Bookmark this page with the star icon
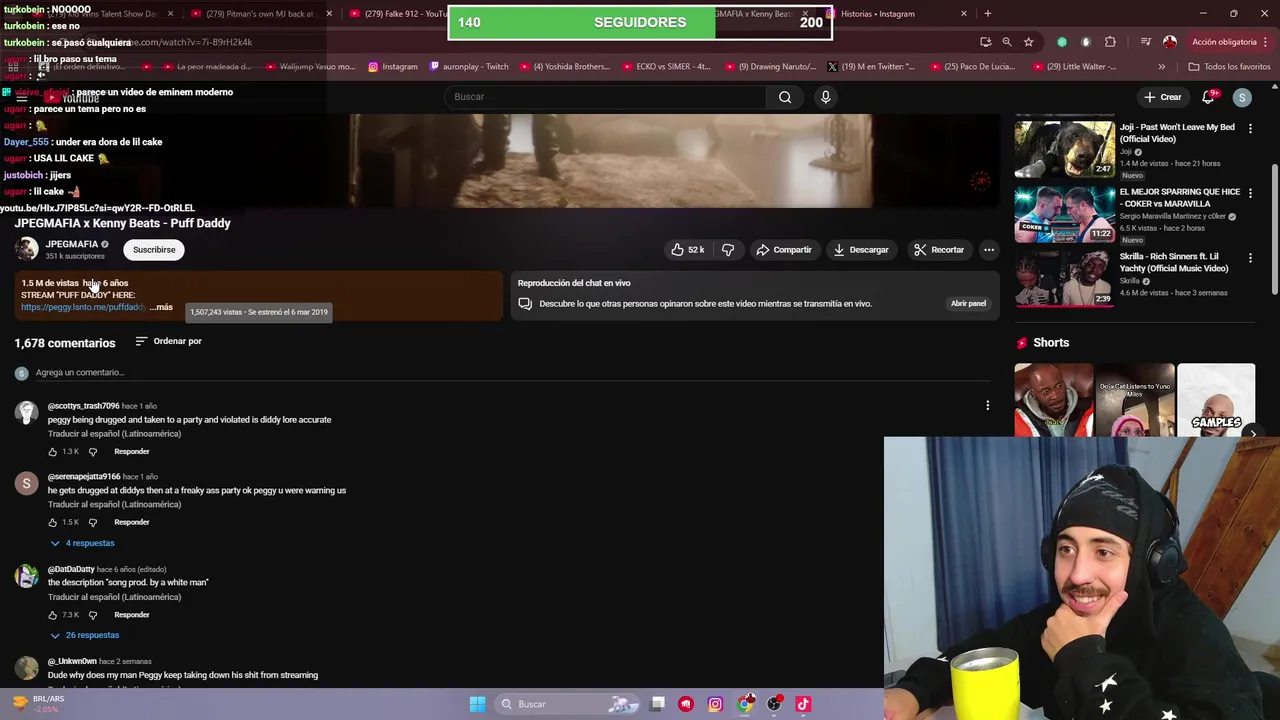 1028,42
